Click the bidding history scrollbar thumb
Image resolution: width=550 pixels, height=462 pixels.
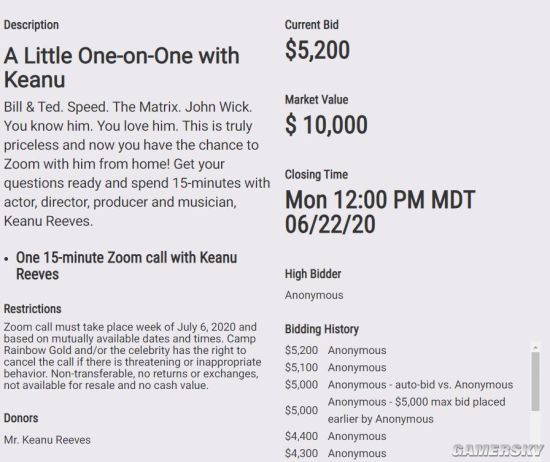click(x=535, y=381)
